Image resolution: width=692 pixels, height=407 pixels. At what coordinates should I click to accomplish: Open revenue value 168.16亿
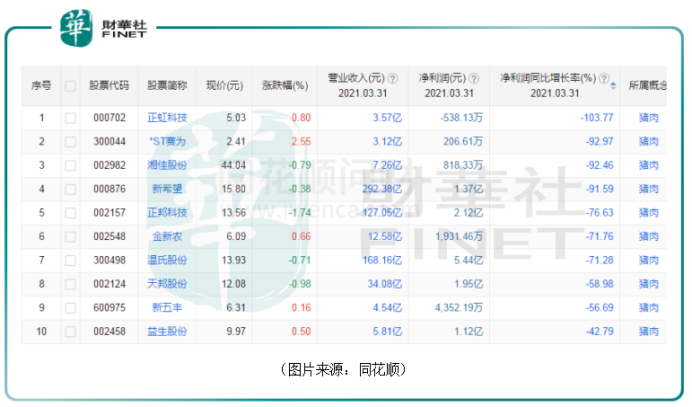coord(382,260)
